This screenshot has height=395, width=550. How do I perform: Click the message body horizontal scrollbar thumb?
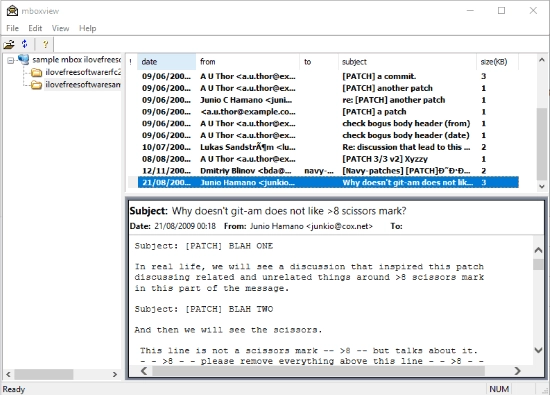(318, 371)
